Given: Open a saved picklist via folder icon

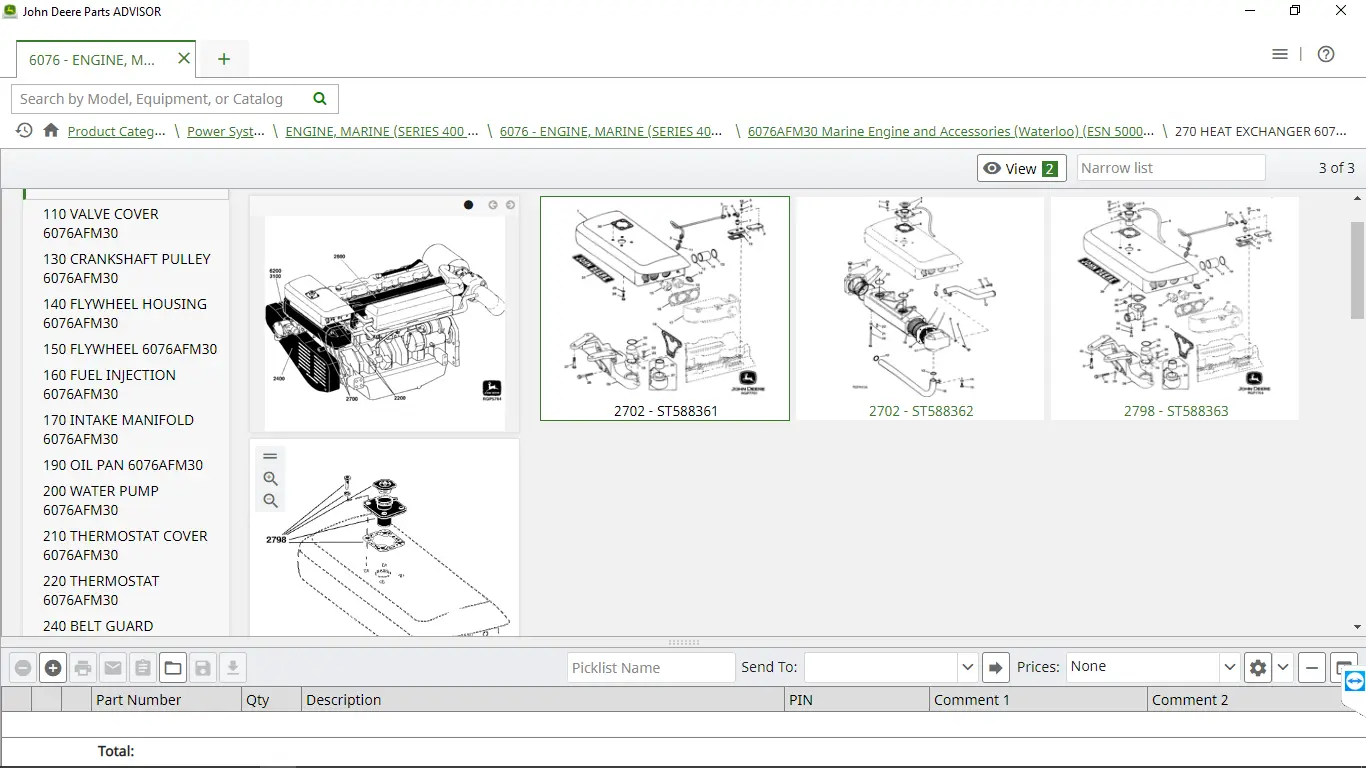Looking at the screenshot, I should click(x=172, y=667).
